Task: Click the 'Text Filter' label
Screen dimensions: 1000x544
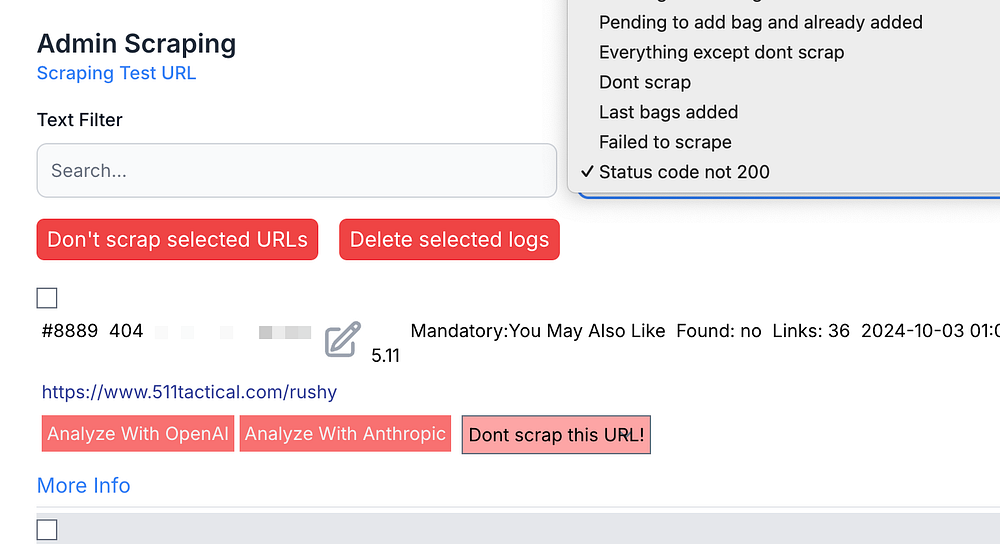Action: tap(80, 120)
